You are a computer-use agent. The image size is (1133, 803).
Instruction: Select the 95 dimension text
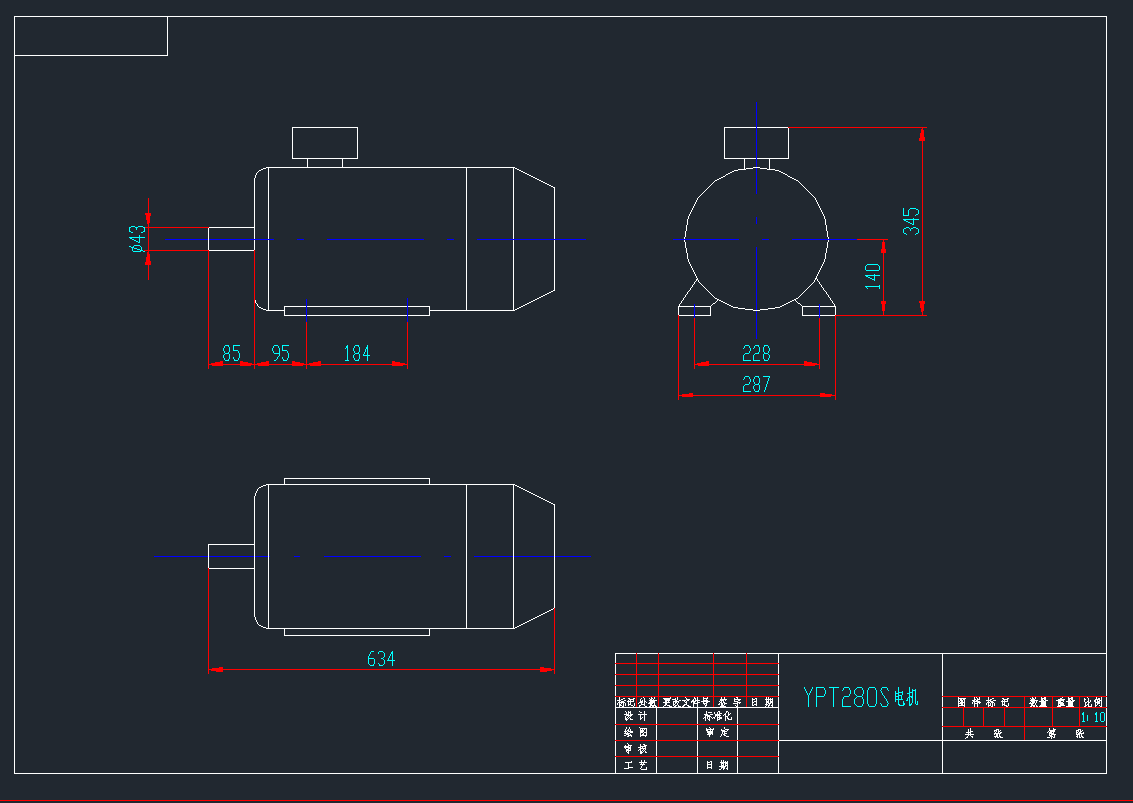pyautogui.click(x=280, y=353)
